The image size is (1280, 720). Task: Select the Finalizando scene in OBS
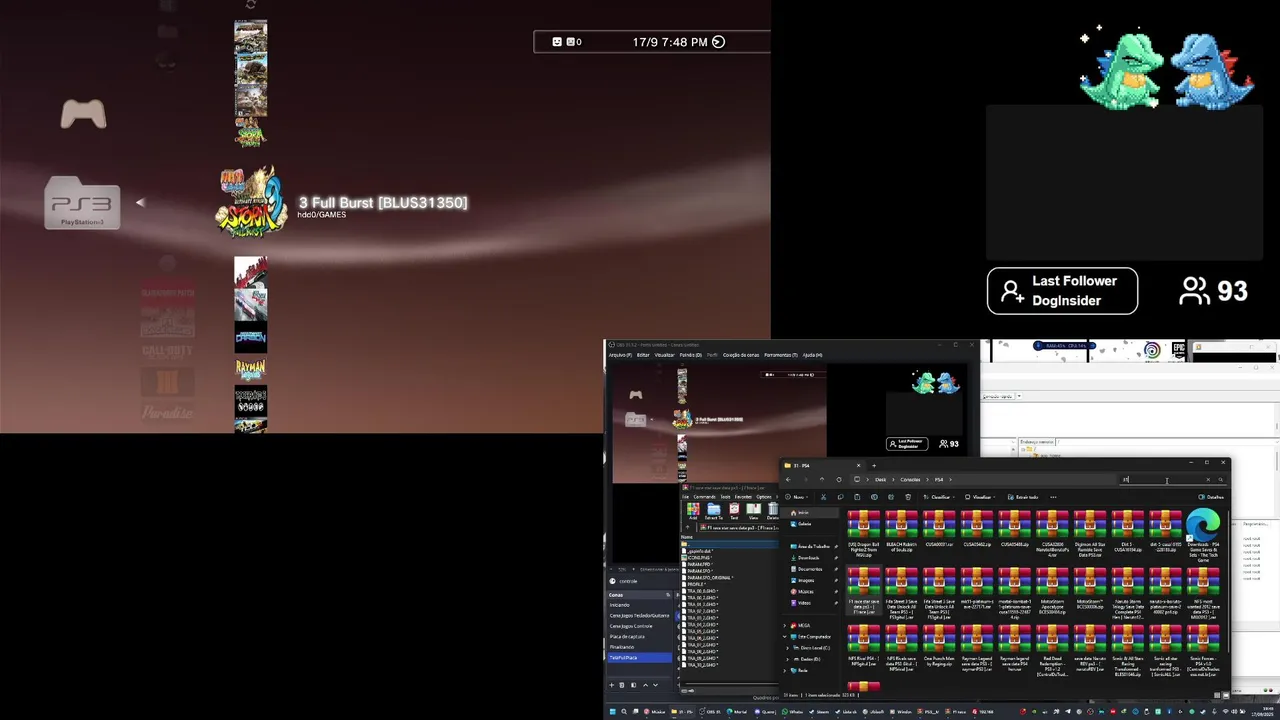[640, 647]
